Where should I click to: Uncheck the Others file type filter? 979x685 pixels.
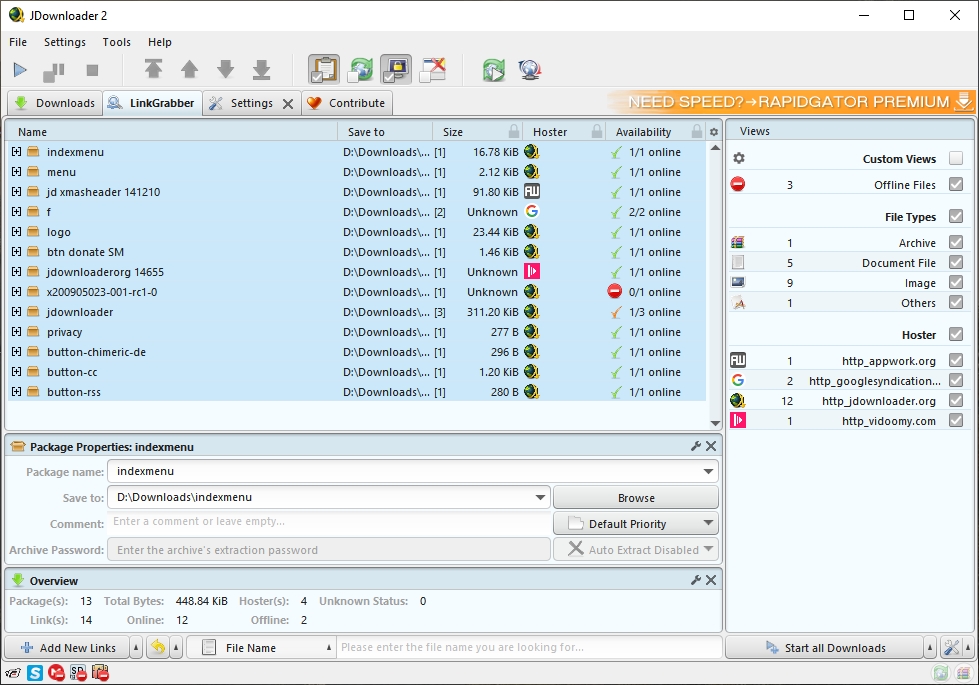click(x=955, y=302)
